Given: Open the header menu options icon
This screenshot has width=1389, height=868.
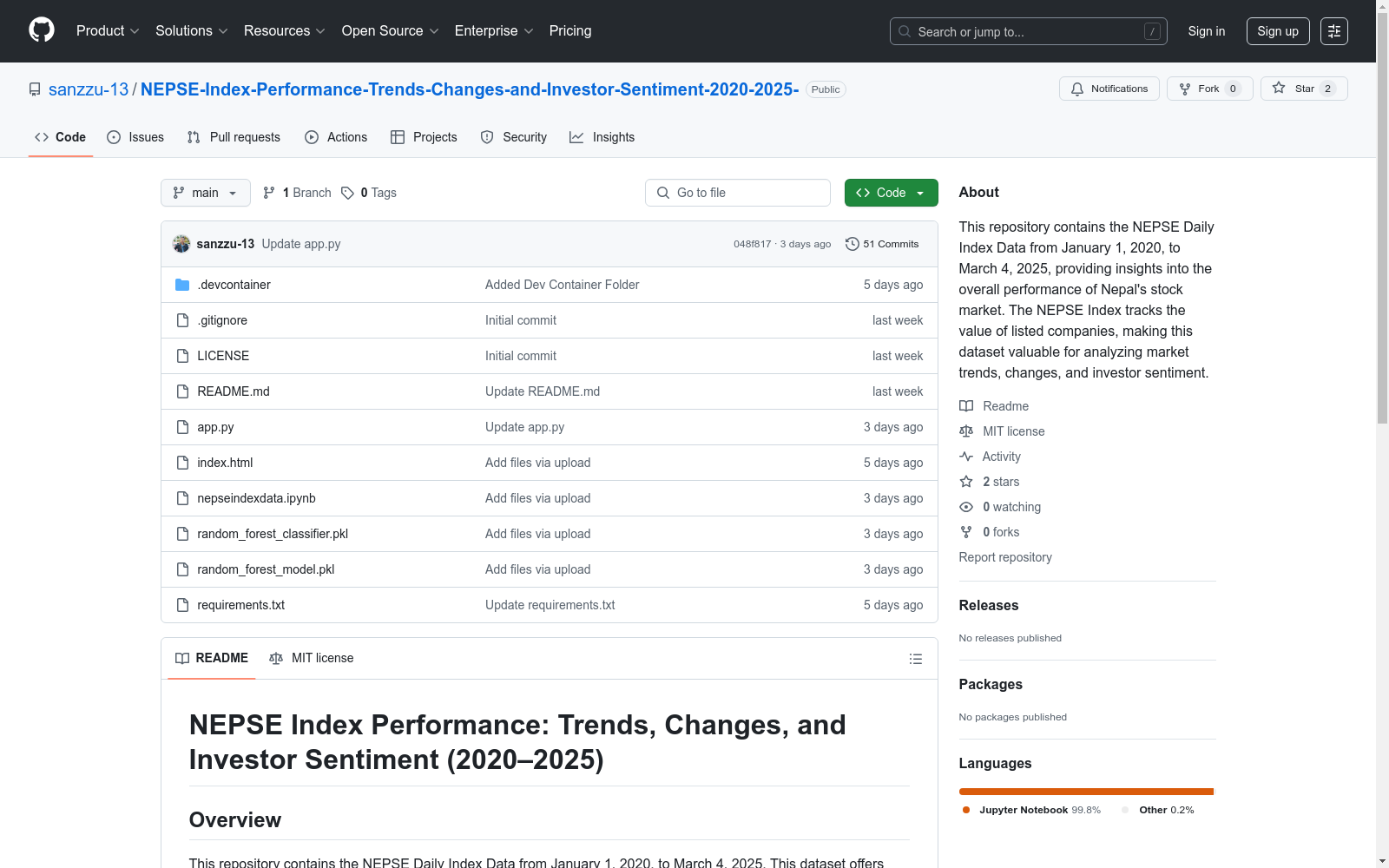Looking at the screenshot, I should point(1334,31).
